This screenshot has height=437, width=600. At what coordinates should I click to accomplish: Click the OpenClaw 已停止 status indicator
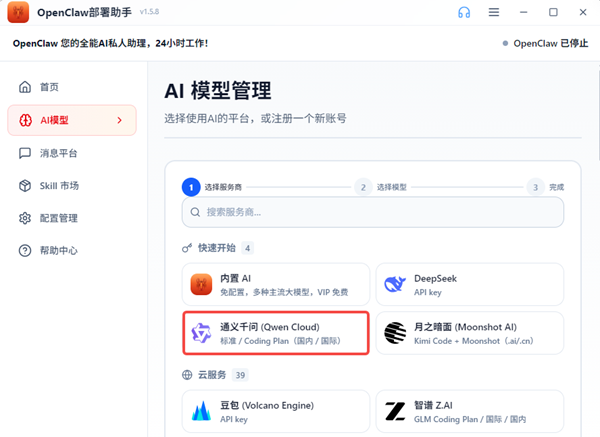click(545, 43)
